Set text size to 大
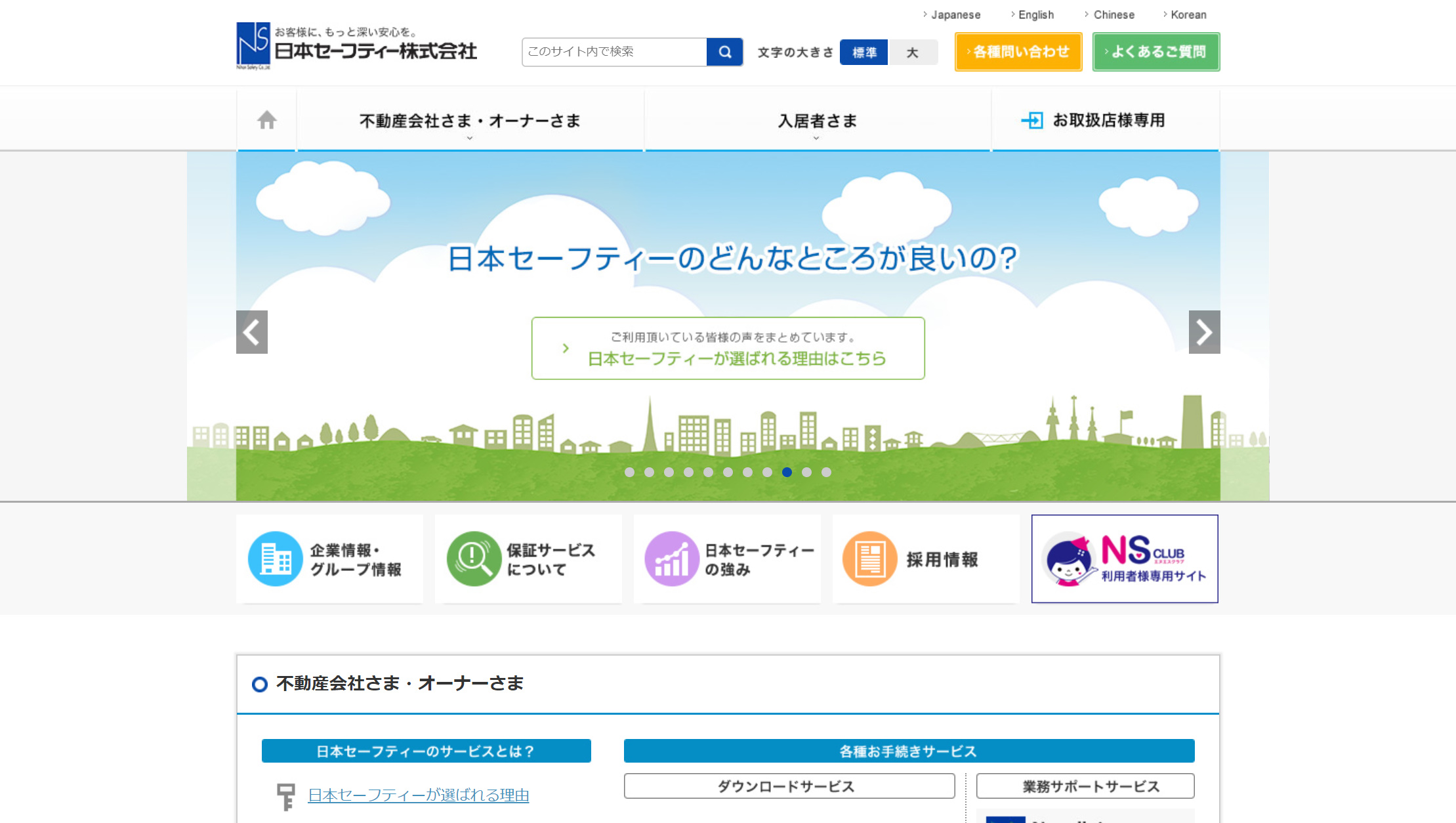The image size is (1456, 823). [x=913, y=53]
